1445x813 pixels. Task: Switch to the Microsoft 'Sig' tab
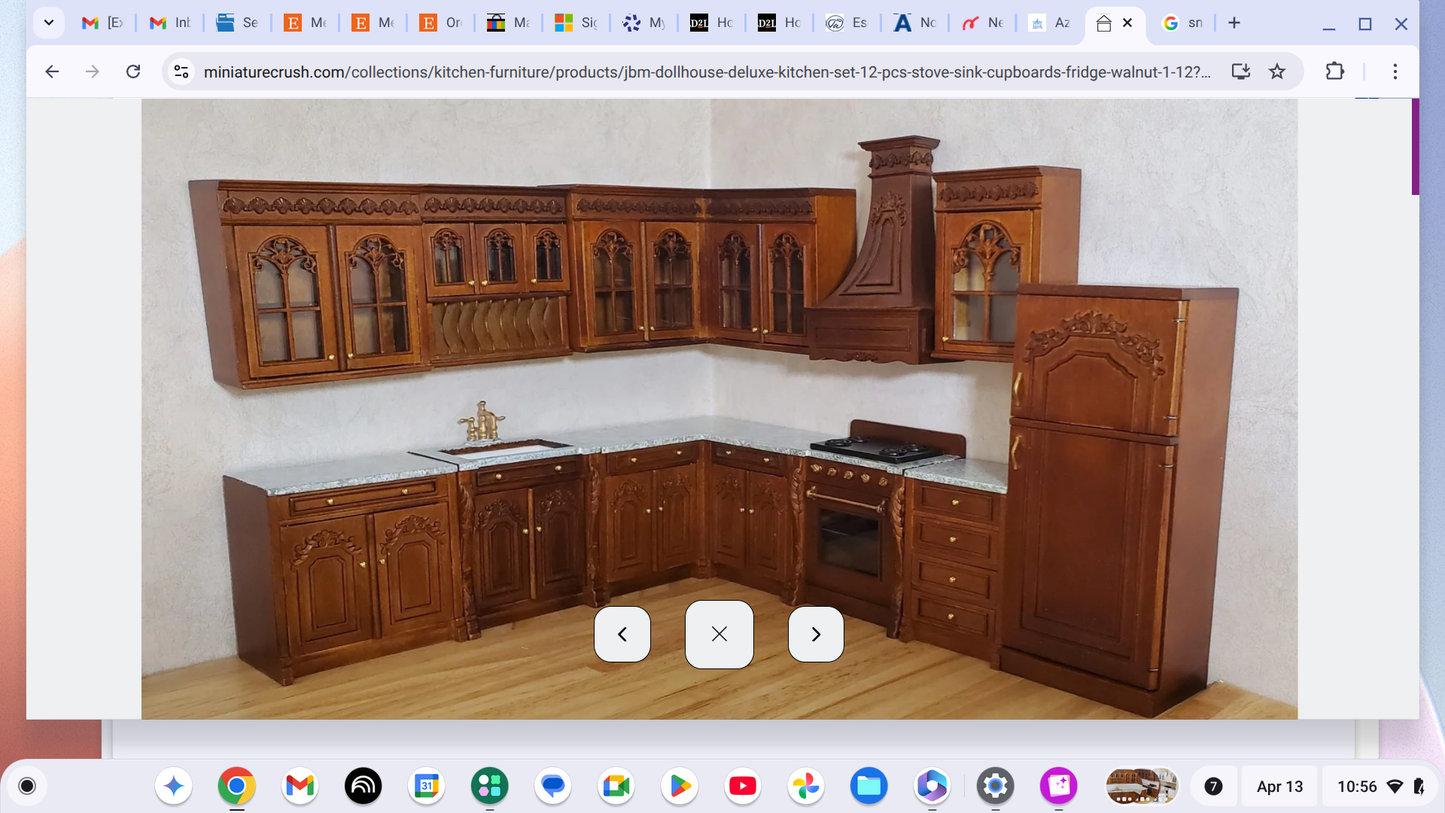pos(577,23)
